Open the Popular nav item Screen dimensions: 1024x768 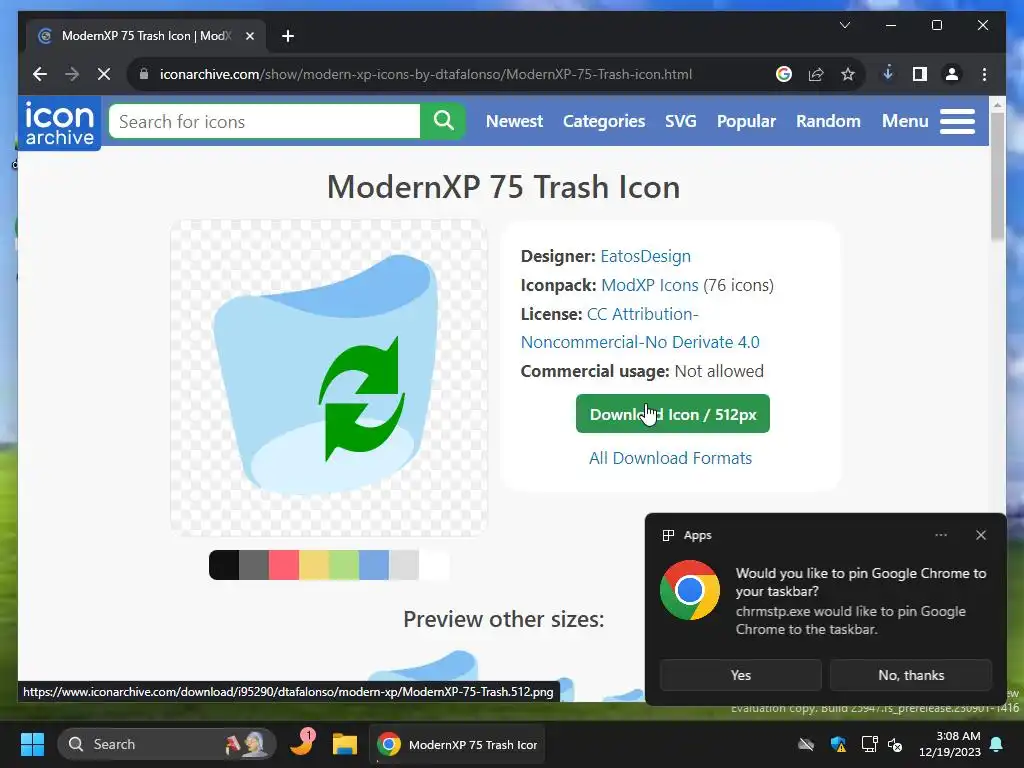(x=746, y=121)
